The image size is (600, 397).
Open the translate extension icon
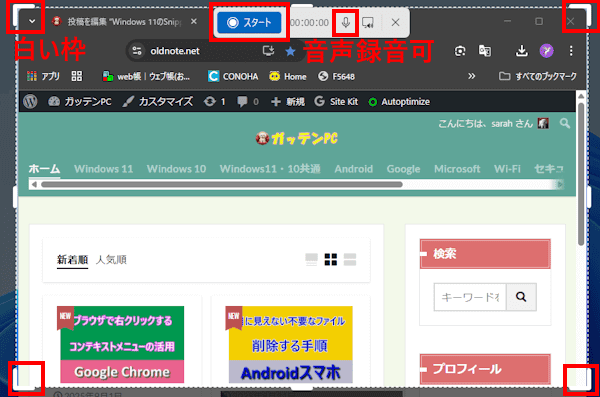[485, 51]
